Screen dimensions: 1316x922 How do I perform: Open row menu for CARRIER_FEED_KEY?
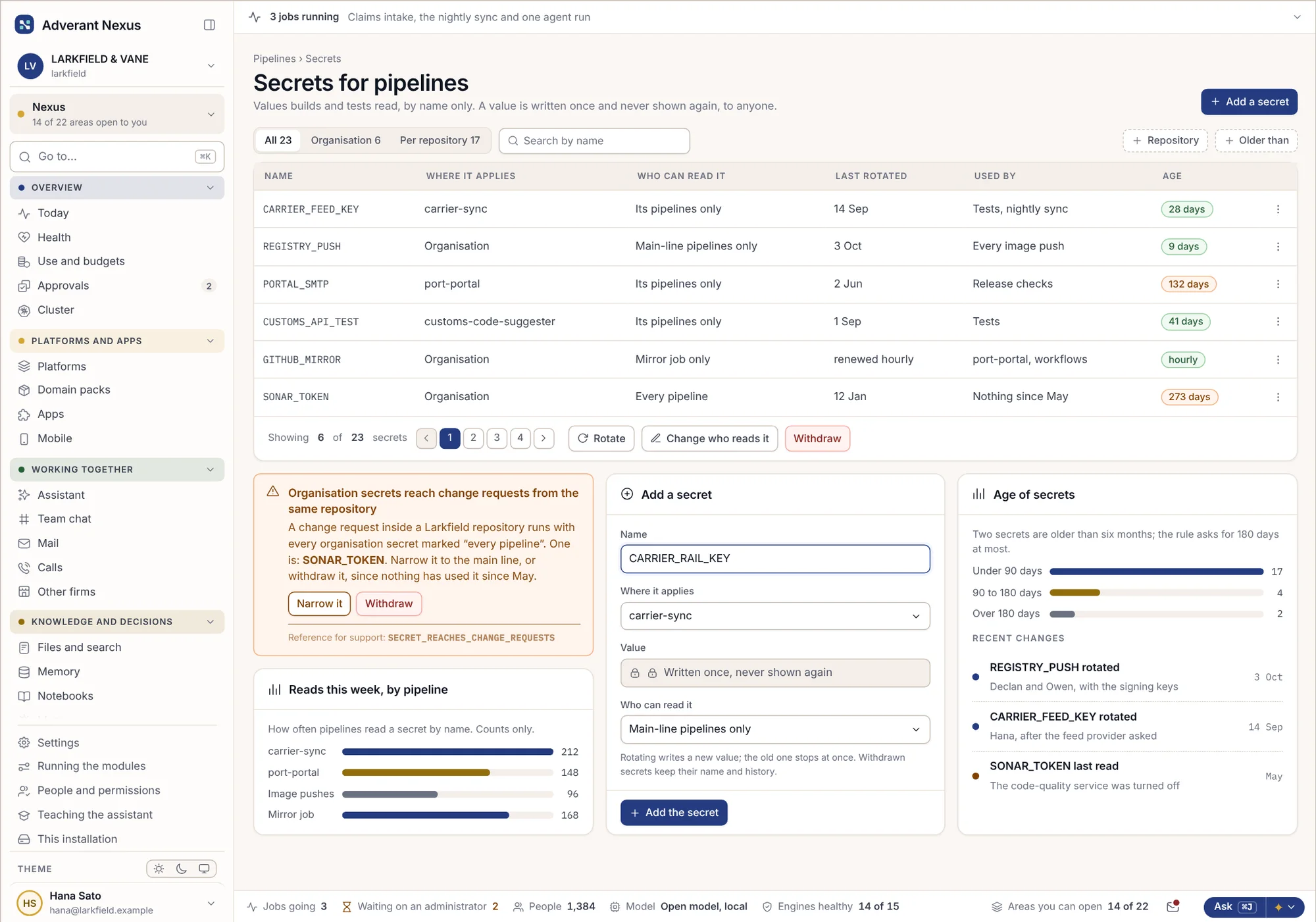pyautogui.click(x=1278, y=209)
